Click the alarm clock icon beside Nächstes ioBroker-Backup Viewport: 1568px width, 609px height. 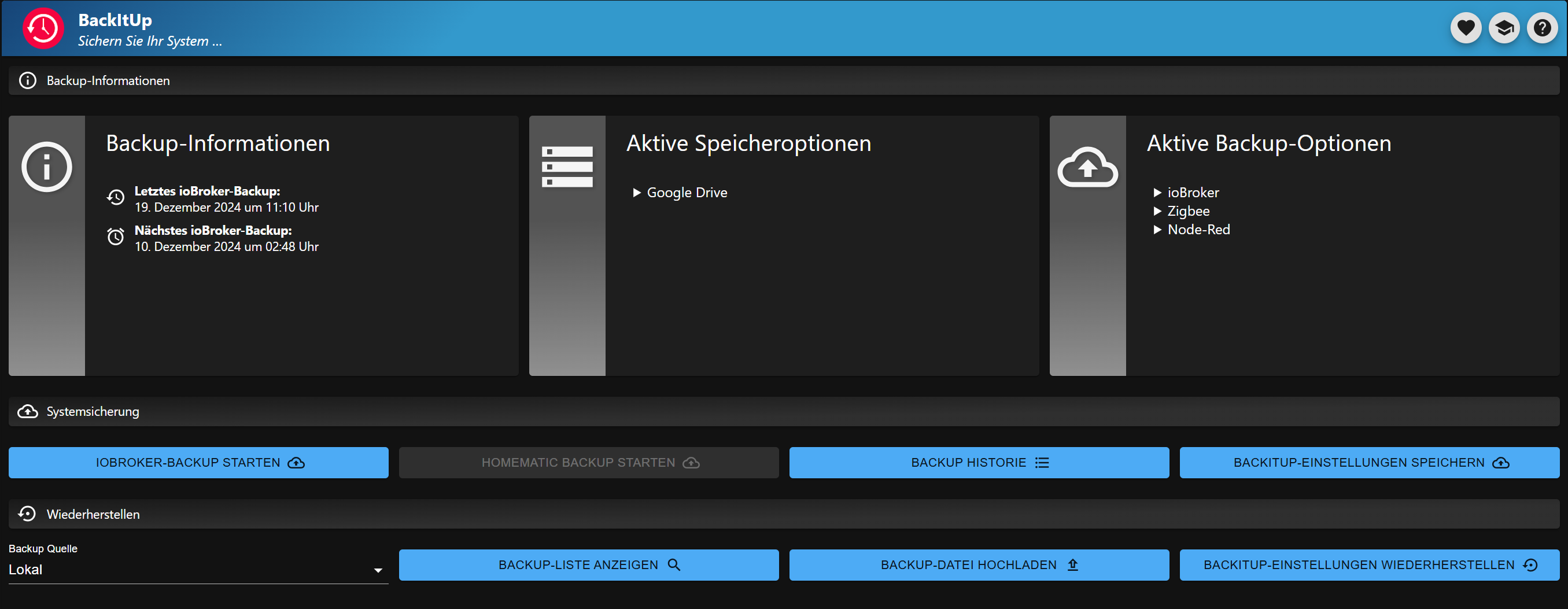click(x=116, y=237)
